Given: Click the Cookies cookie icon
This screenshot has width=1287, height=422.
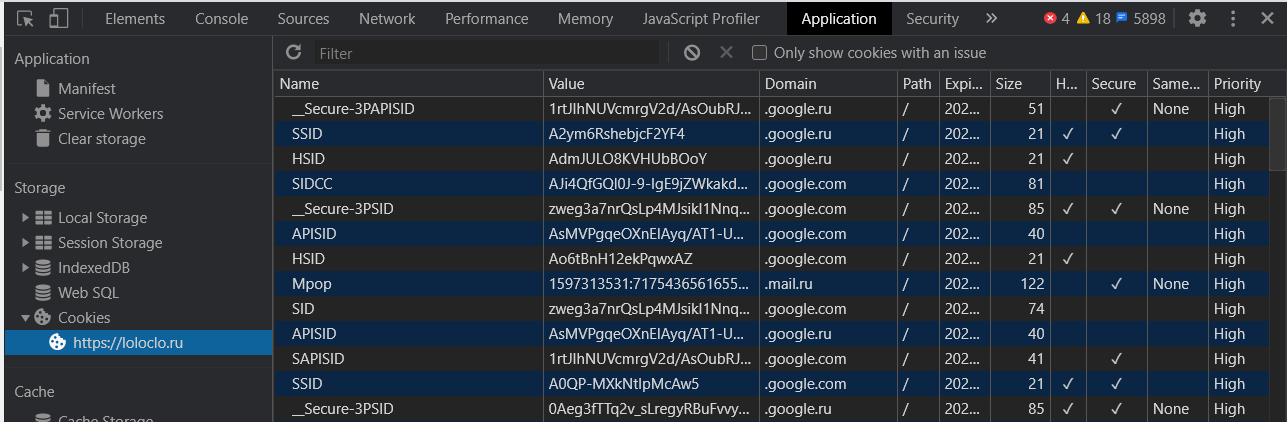Looking at the screenshot, I should pyautogui.click(x=43, y=318).
